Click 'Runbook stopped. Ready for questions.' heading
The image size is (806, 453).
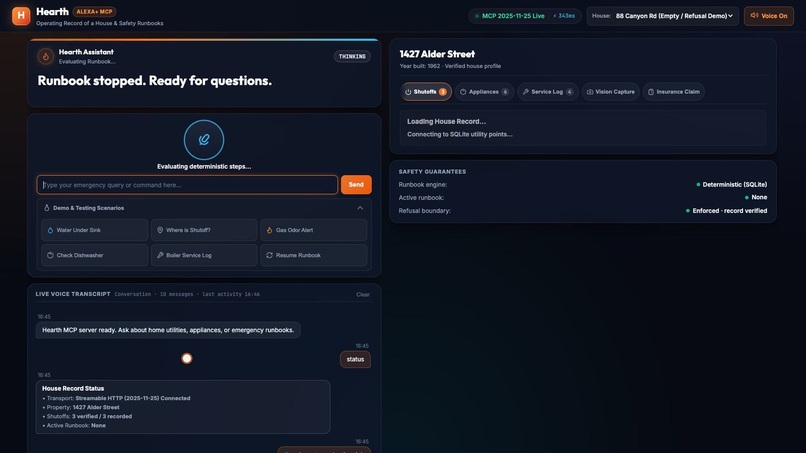[x=155, y=81]
